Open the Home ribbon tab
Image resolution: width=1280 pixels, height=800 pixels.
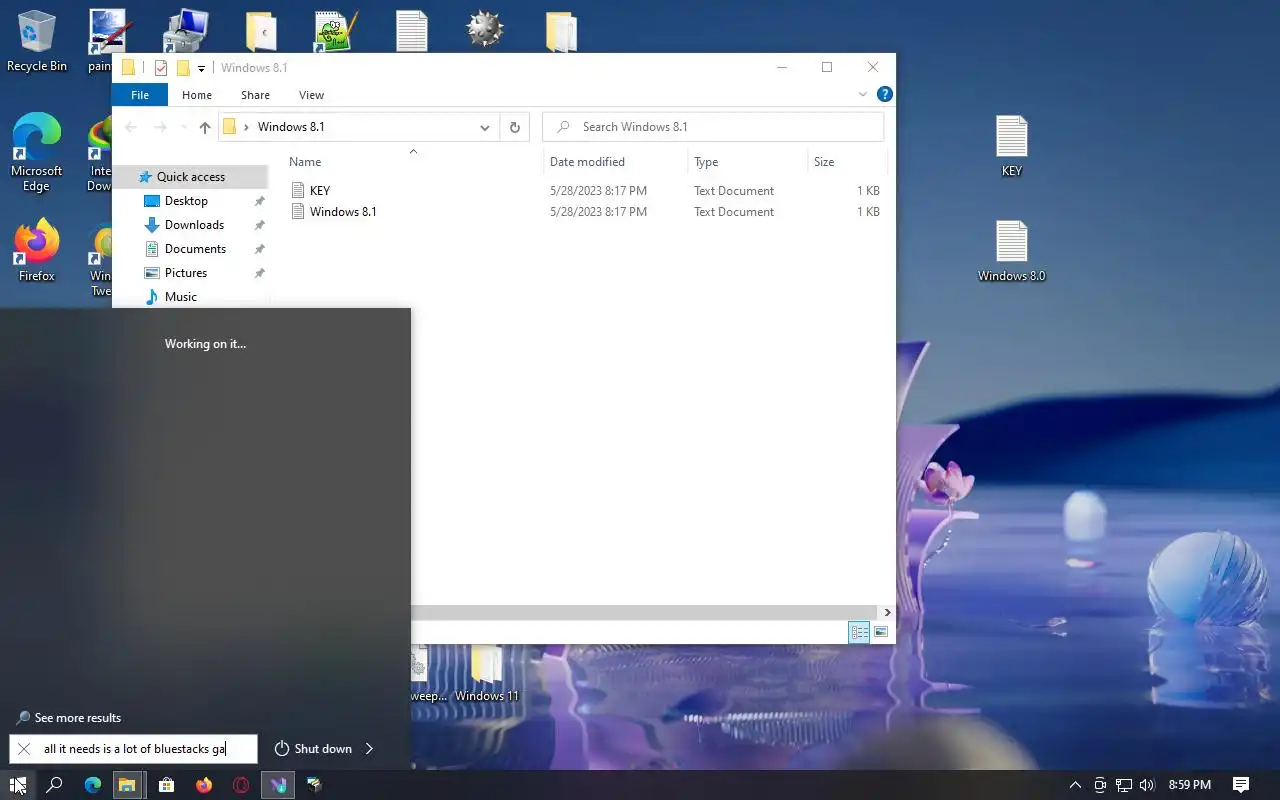pos(197,95)
